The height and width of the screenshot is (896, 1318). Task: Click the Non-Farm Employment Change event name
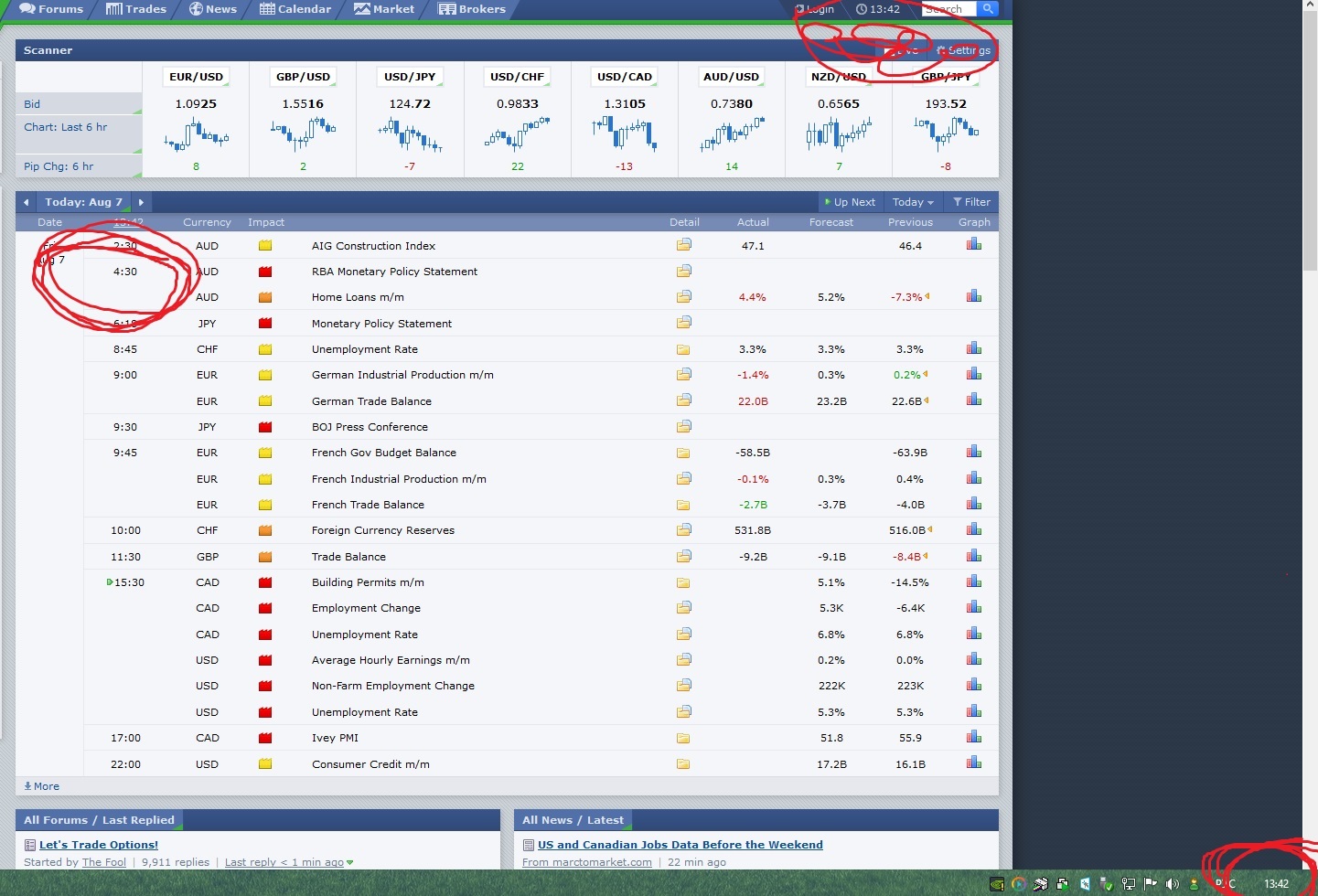point(393,686)
